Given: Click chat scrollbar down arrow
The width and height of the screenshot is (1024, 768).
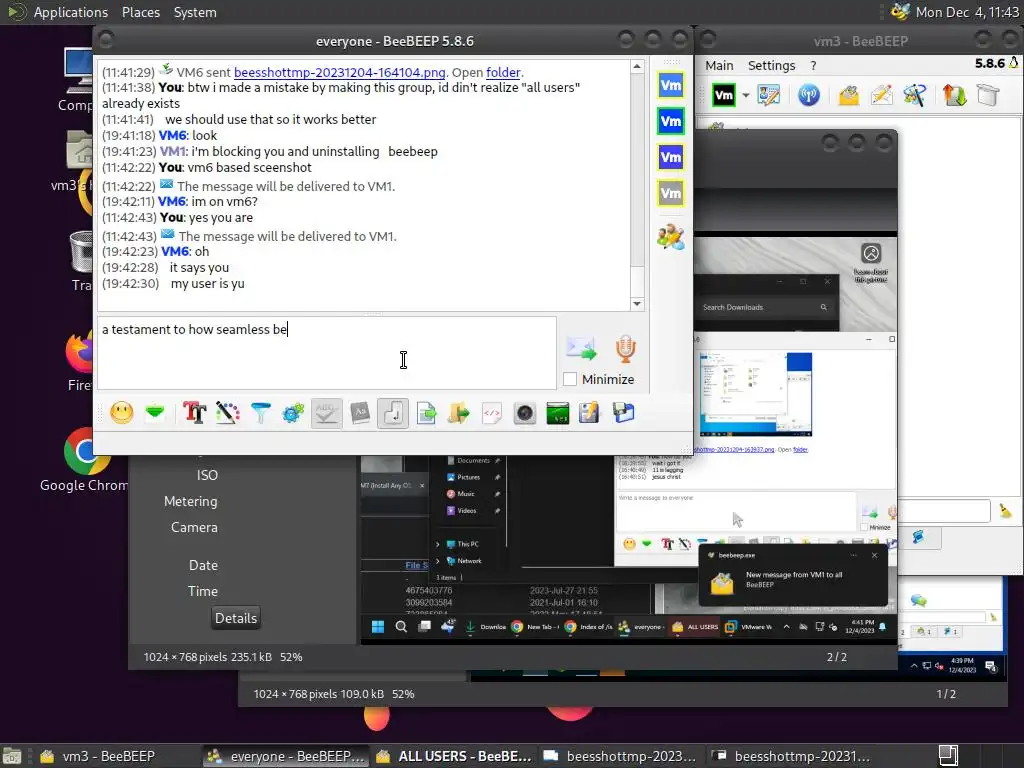Looking at the screenshot, I should 637,304.
